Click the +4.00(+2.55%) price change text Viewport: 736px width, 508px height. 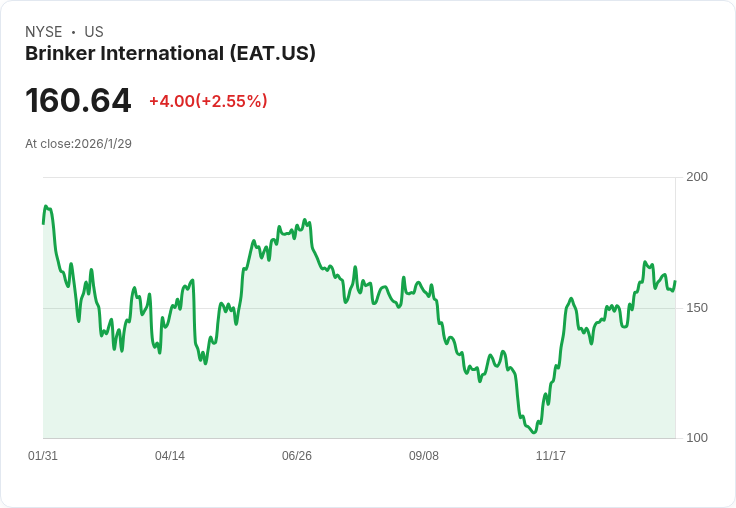(x=208, y=101)
